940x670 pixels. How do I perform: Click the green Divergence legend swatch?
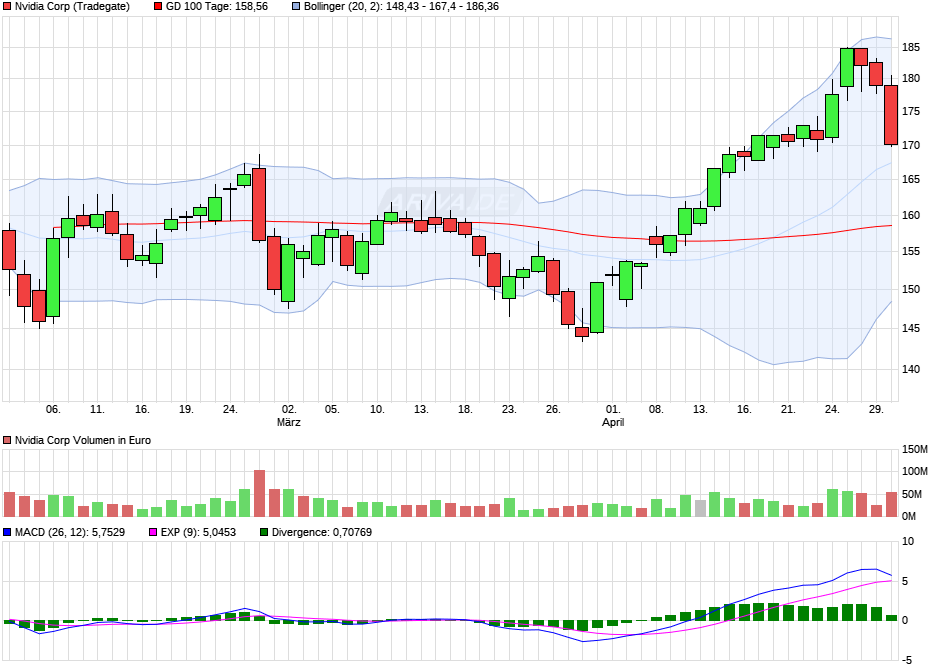[x=264, y=532]
